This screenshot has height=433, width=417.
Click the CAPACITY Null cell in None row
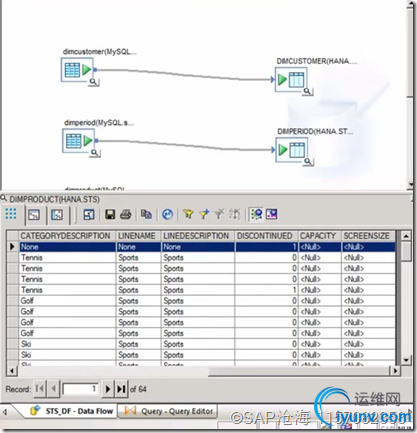click(x=320, y=247)
